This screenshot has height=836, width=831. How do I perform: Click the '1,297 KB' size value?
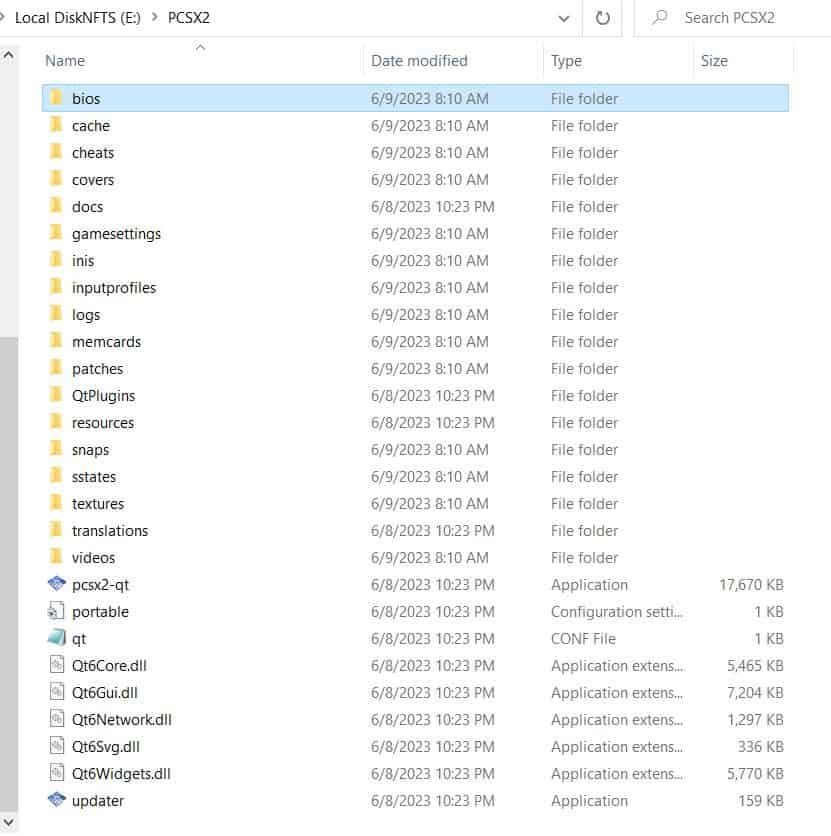pyautogui.click(x=755, y=720)
